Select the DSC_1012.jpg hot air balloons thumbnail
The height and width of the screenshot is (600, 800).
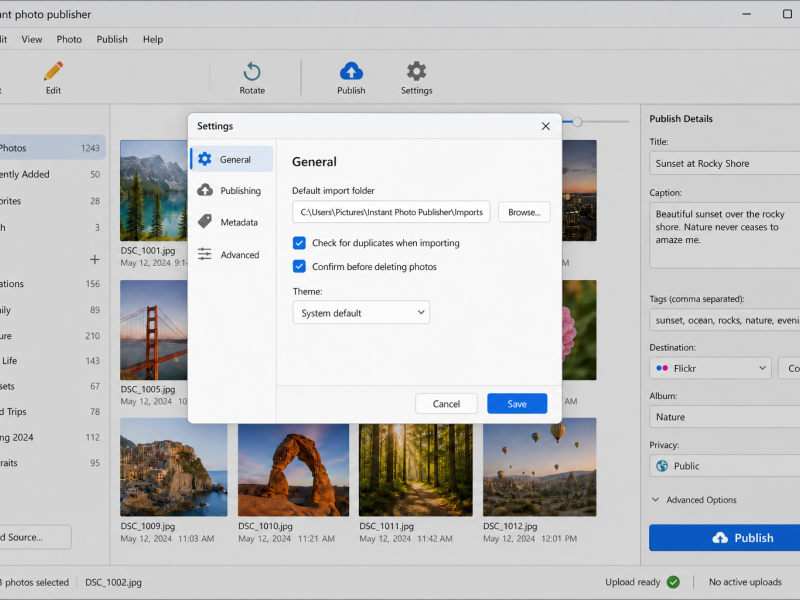coord(539,467)
